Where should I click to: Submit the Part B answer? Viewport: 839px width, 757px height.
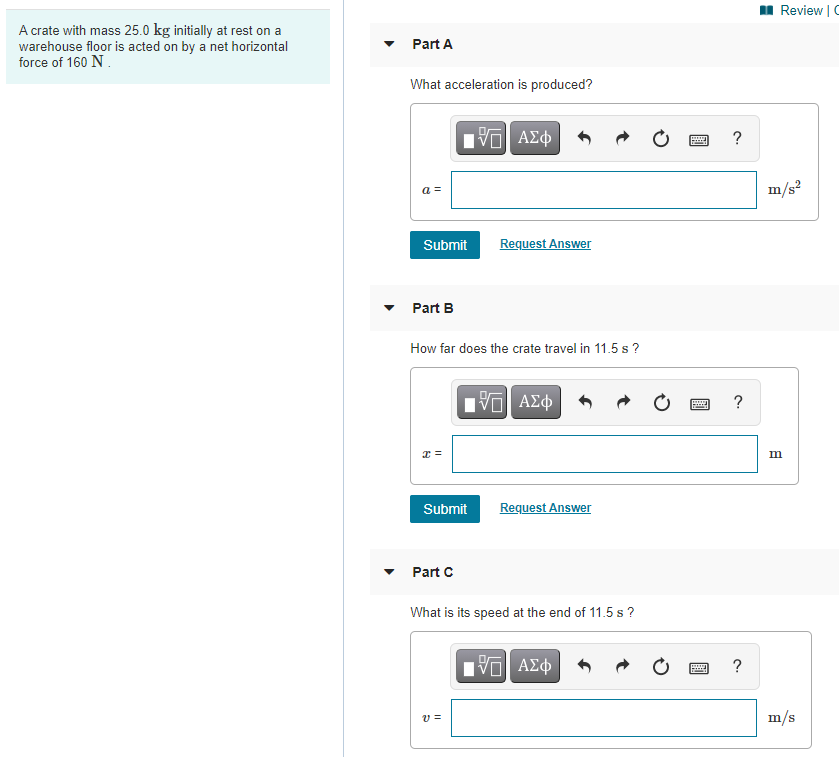445,509
